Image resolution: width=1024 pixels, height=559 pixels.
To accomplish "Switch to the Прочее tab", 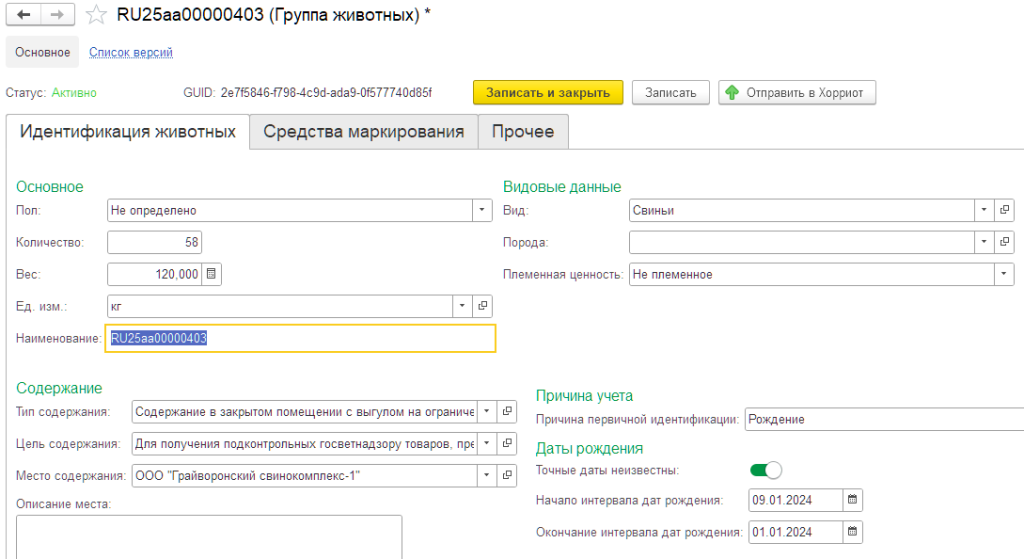I will [x=523, y=132].
